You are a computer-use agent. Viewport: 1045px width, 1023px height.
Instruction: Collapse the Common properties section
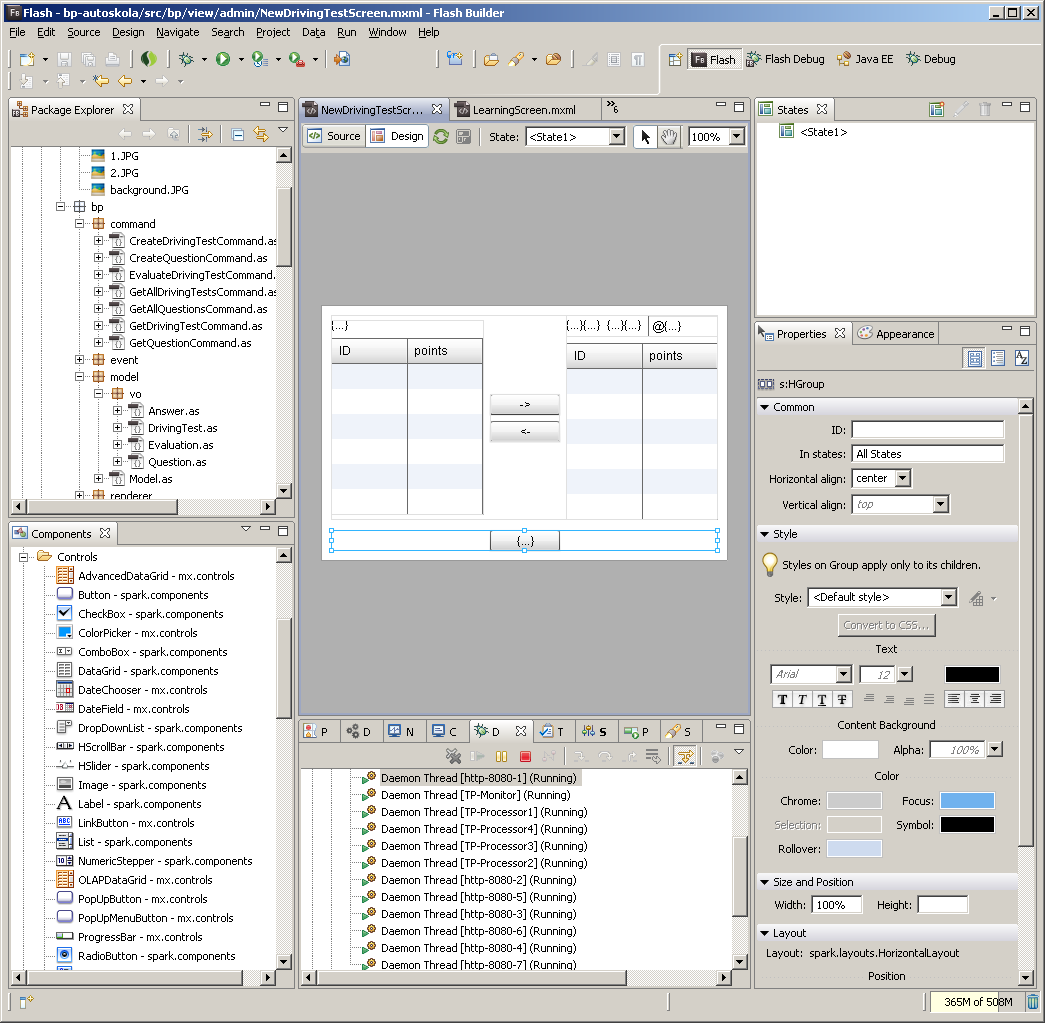pos(764,407)
